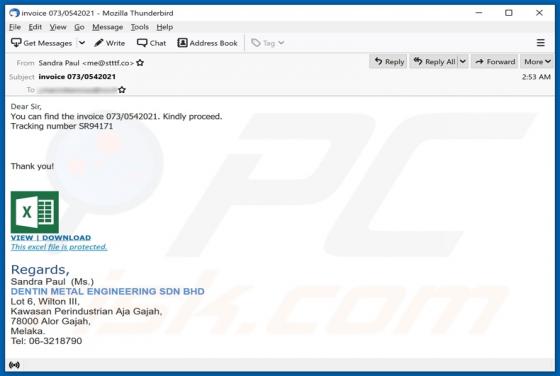Expand the Get Messages dropdown arrow
This screenshot has width=560, height=376.
[82, 43]
